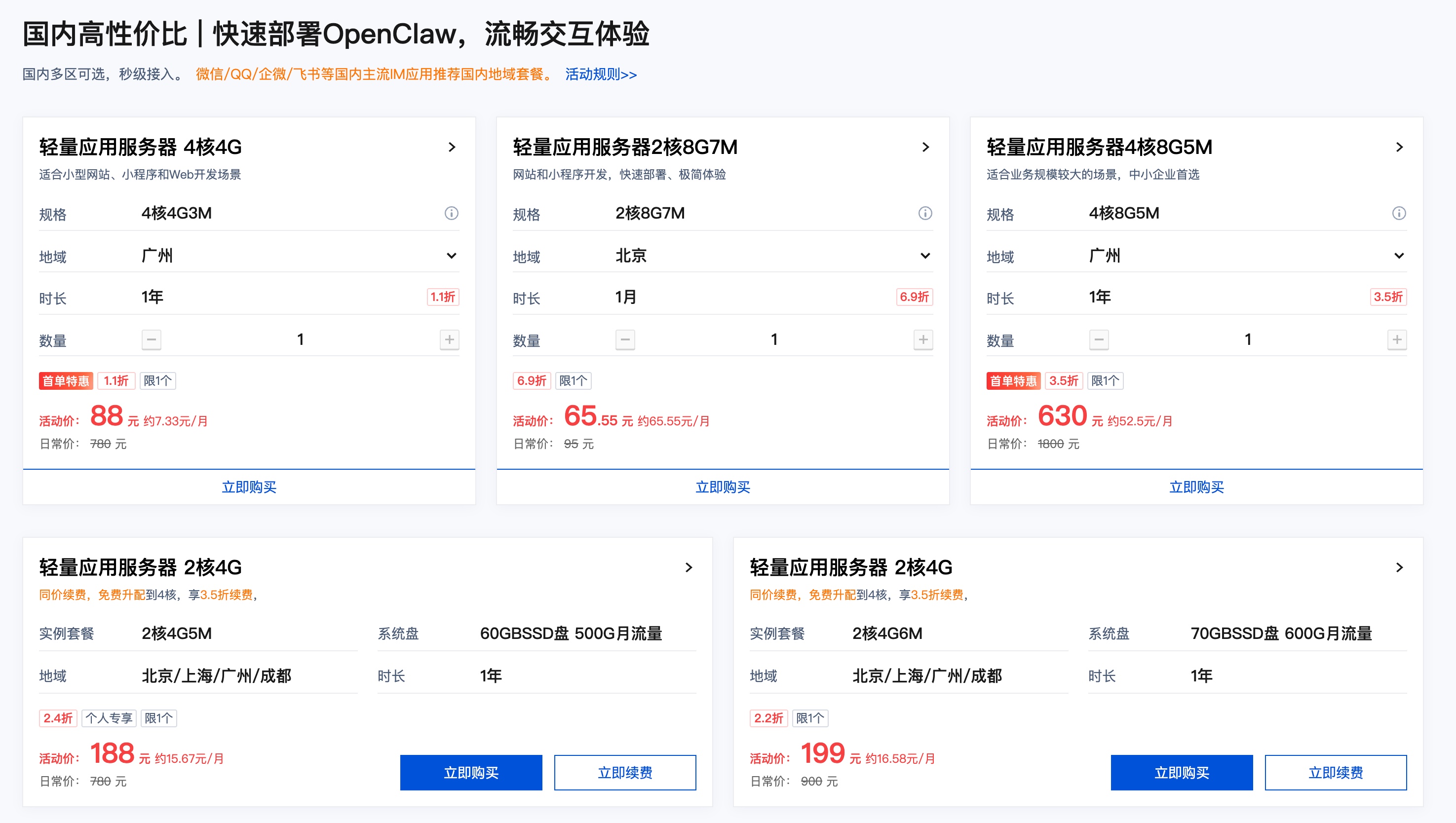This screenshot has width=1456, height=823.
Task: Open the 2核8G7M card details arrow
Action: [925, 147]
